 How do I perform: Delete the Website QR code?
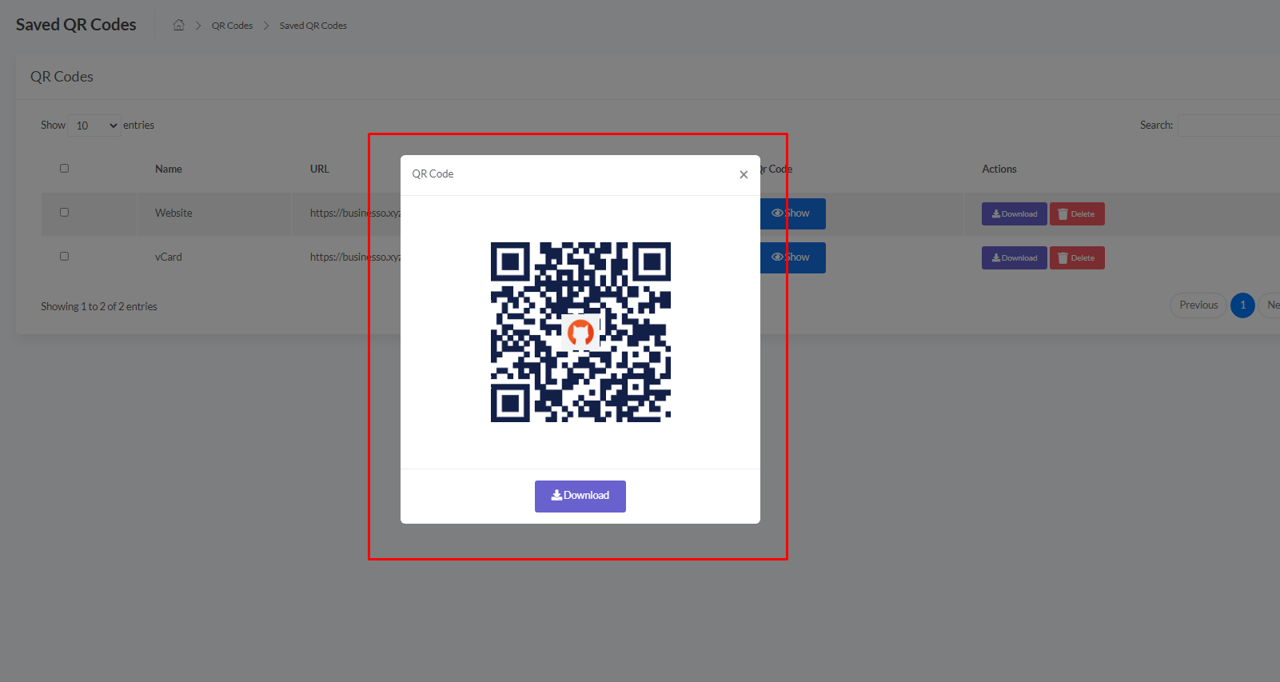tap(1077, 214)
